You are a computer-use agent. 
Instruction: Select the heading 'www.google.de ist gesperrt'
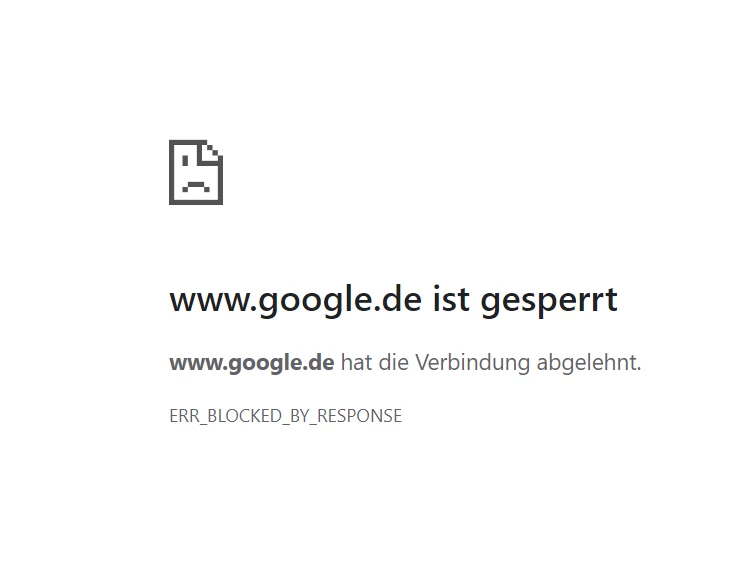click(x=393, y=300)
